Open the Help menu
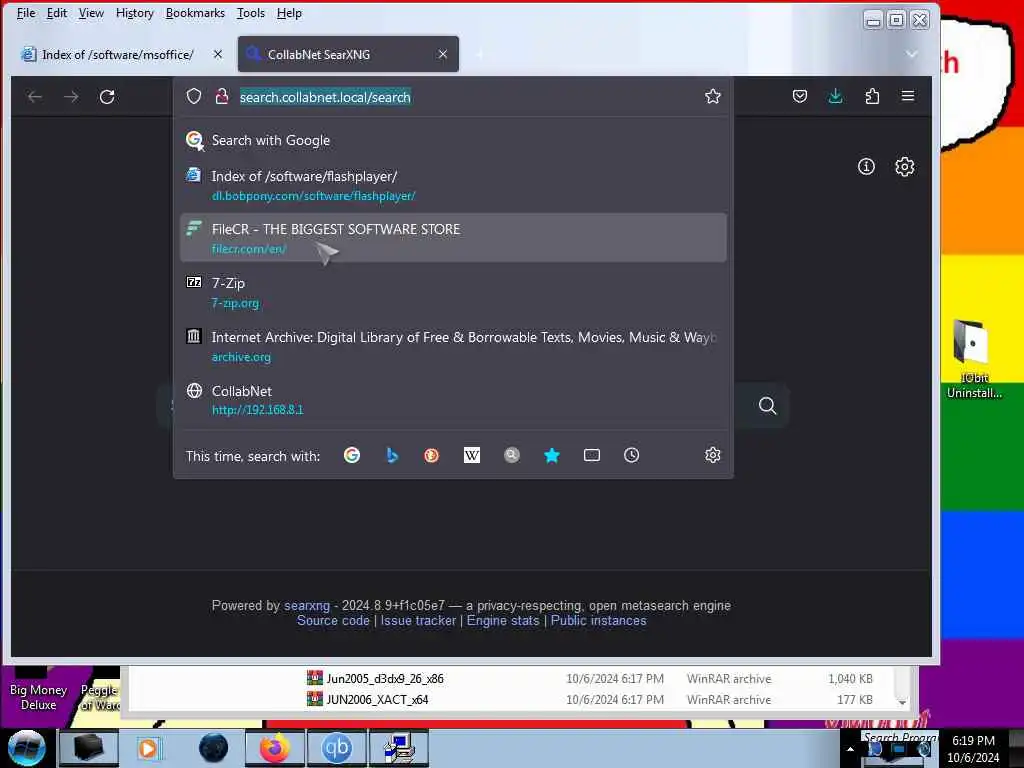The height and width of the screenshot is (768, 1024). pyautogui.click(x=289, y=13)
